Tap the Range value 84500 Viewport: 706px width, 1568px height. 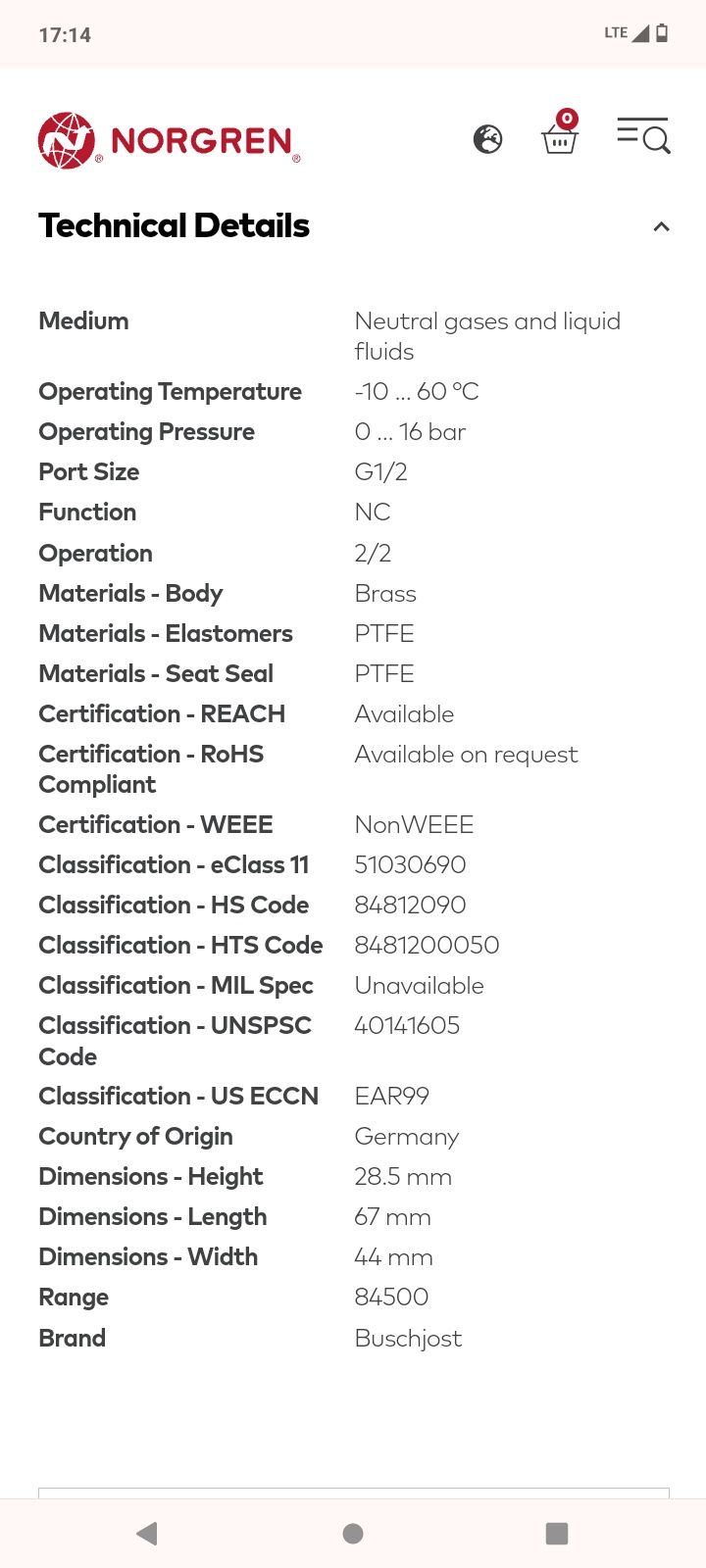click(x=391, y=1297)
